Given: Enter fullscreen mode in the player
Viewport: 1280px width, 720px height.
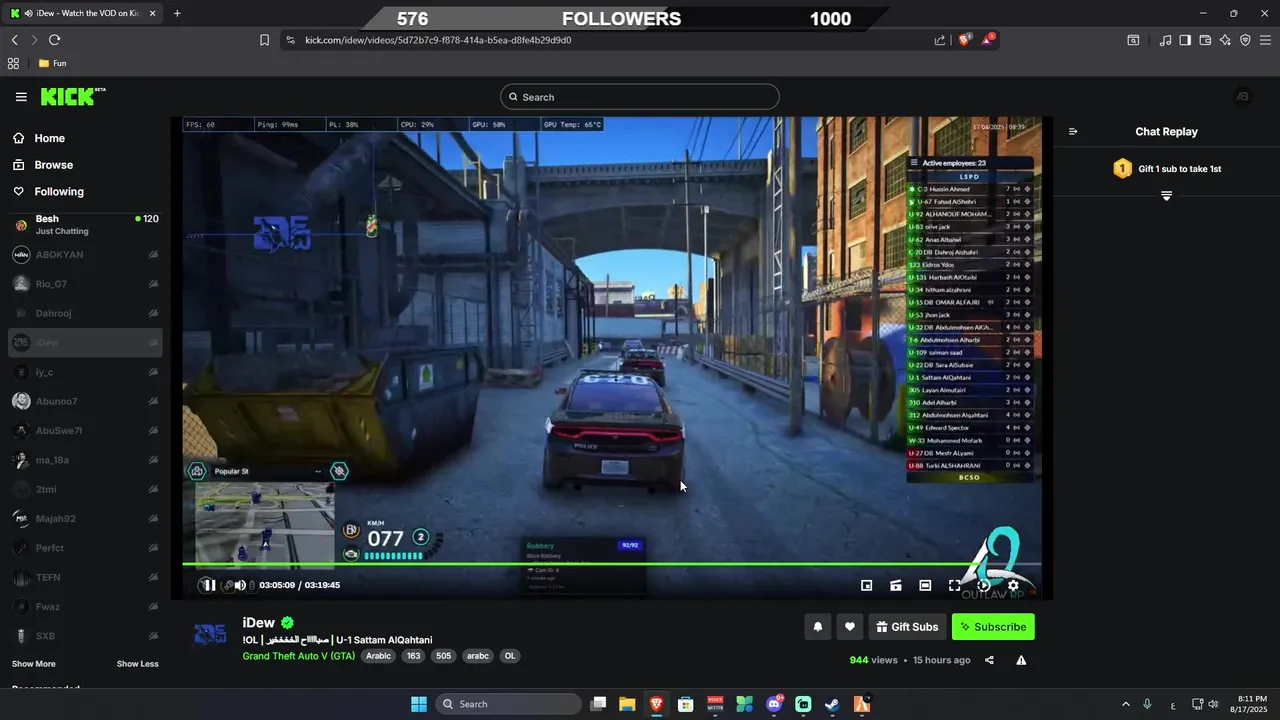Looking at the screenshot, I should click(954, 585).
